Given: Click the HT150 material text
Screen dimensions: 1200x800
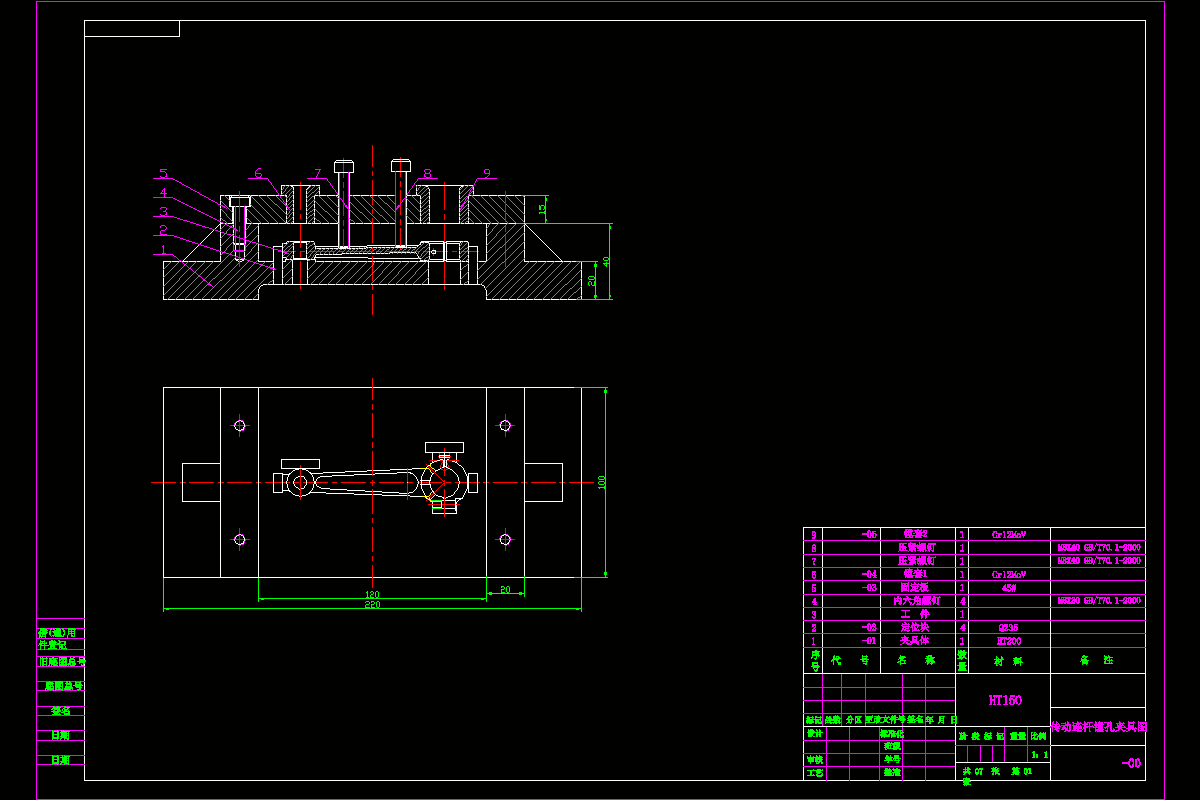Looking at the screenshot, I should click(x=1005, y=701).
